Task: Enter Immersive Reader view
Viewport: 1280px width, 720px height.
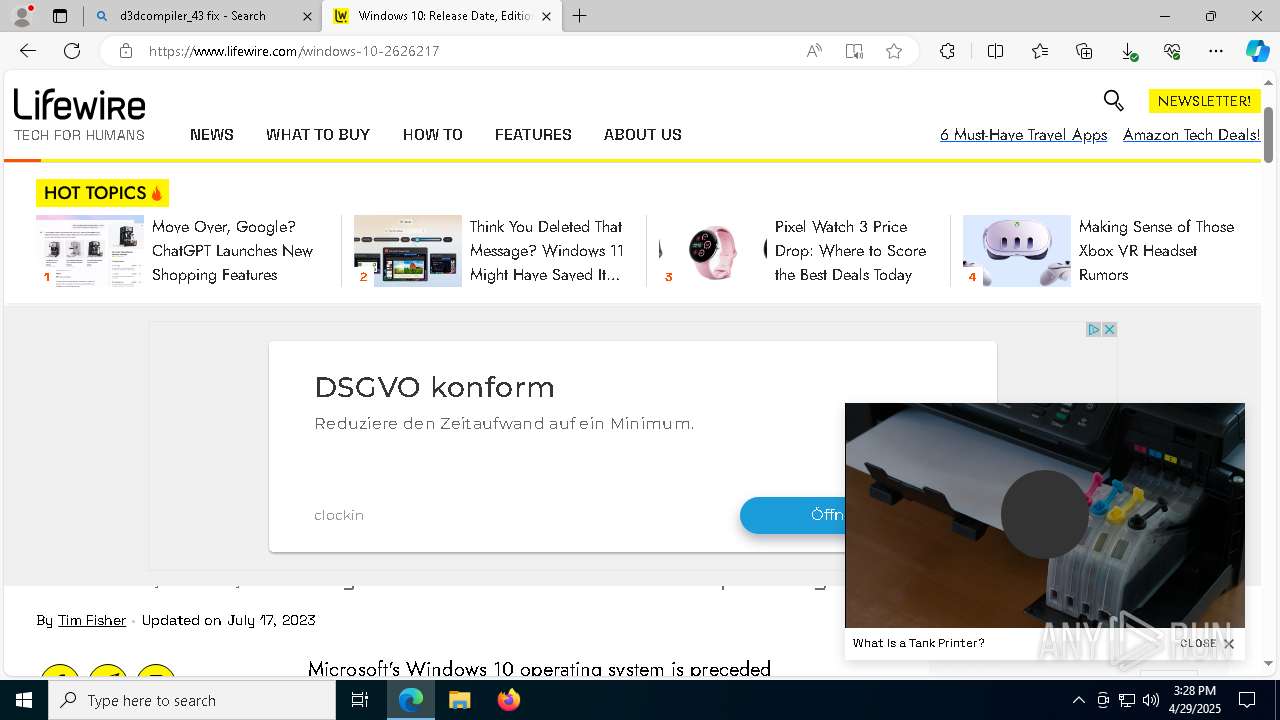Action: (x=854, y=51)
